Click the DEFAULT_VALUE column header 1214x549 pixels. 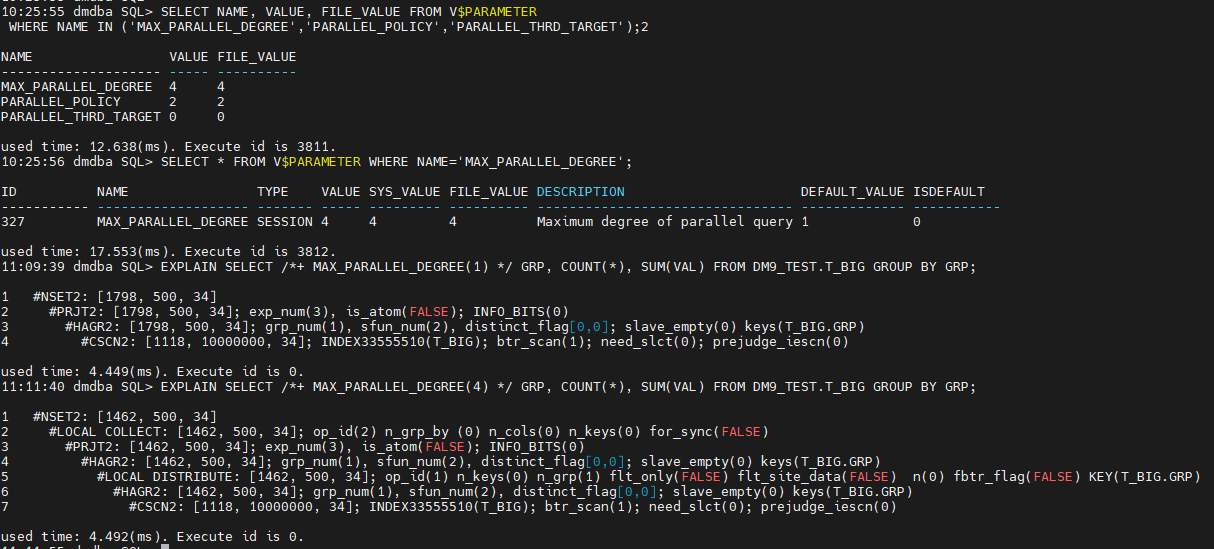click(853, 191)
